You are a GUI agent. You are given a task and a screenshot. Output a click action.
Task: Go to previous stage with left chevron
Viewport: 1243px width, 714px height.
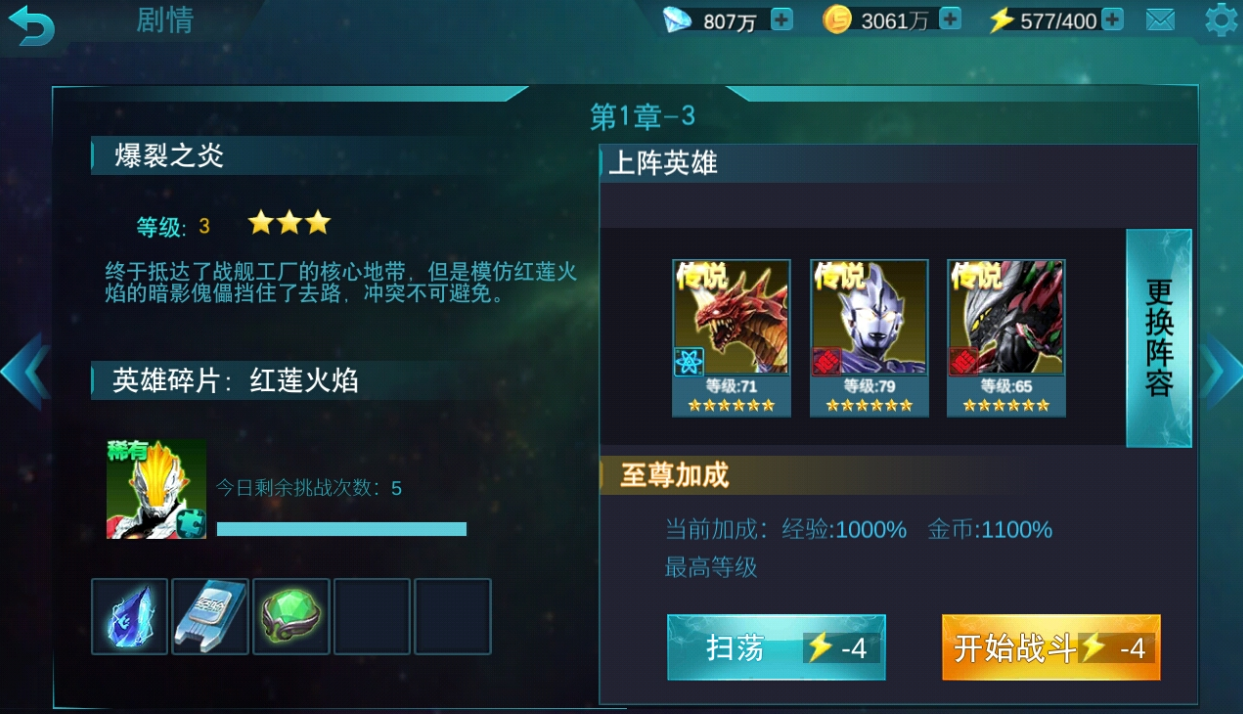tap(24, 371)
